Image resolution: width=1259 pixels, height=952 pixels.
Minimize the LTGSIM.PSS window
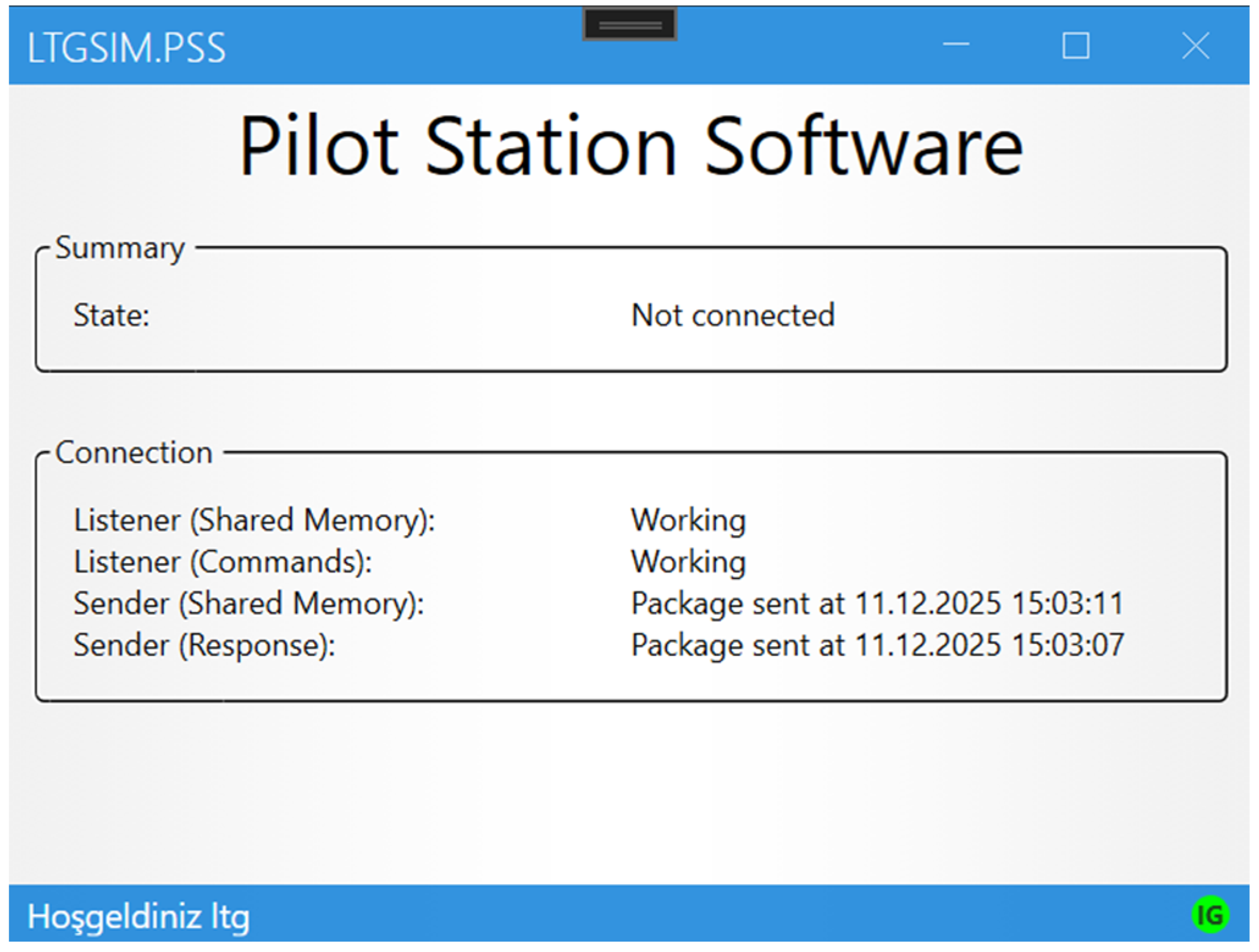pos(956,45)
